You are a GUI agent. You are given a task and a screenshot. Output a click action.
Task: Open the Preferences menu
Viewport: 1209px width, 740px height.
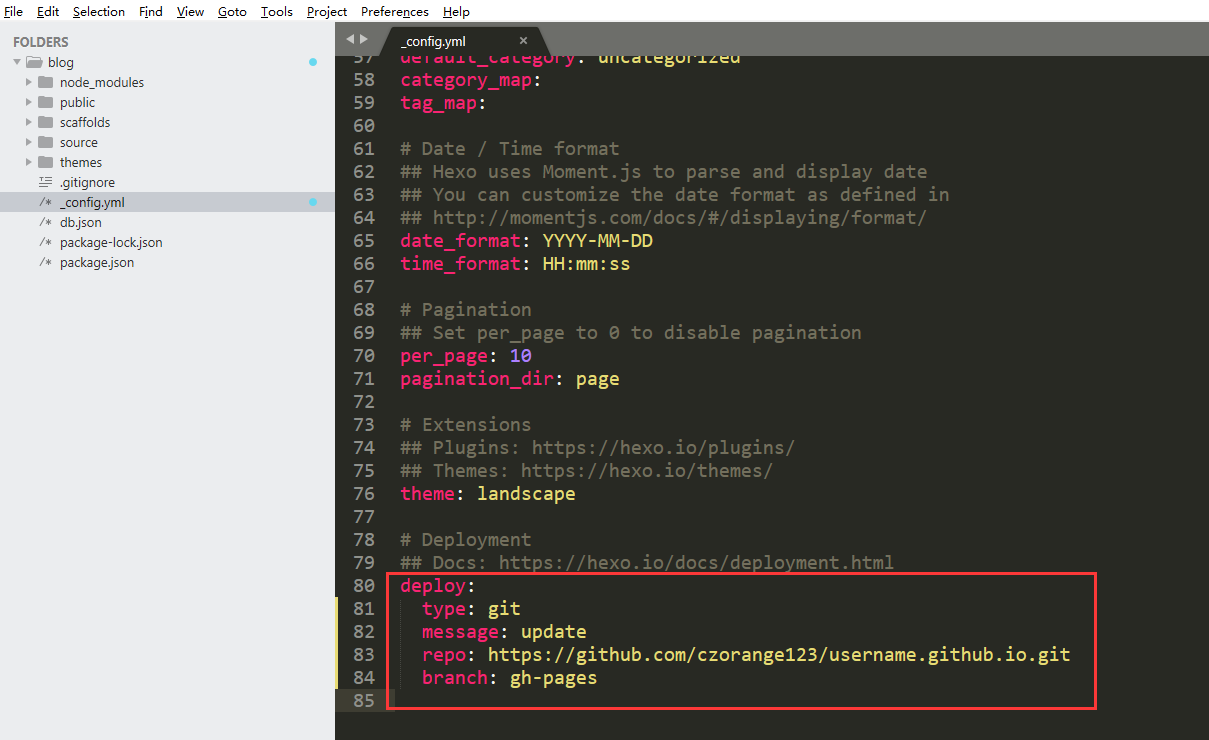[394, 12]
